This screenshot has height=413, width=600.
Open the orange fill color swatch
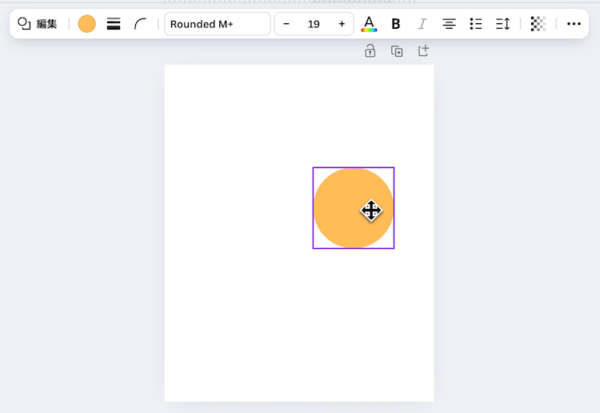tap(87, 24)
